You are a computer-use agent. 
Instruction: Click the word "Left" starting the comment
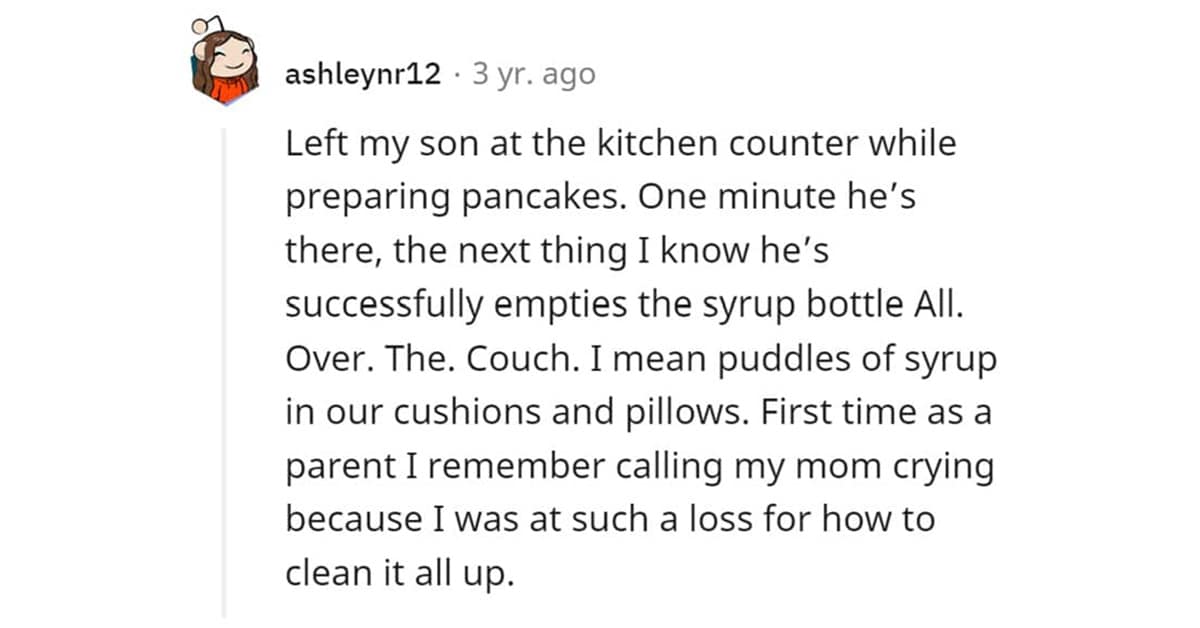click(x=310, y=144)
